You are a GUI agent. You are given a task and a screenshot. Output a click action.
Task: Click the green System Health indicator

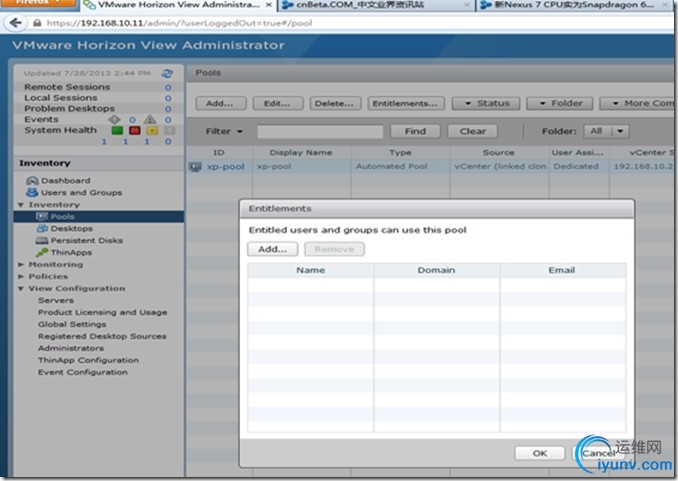(117, 130)
